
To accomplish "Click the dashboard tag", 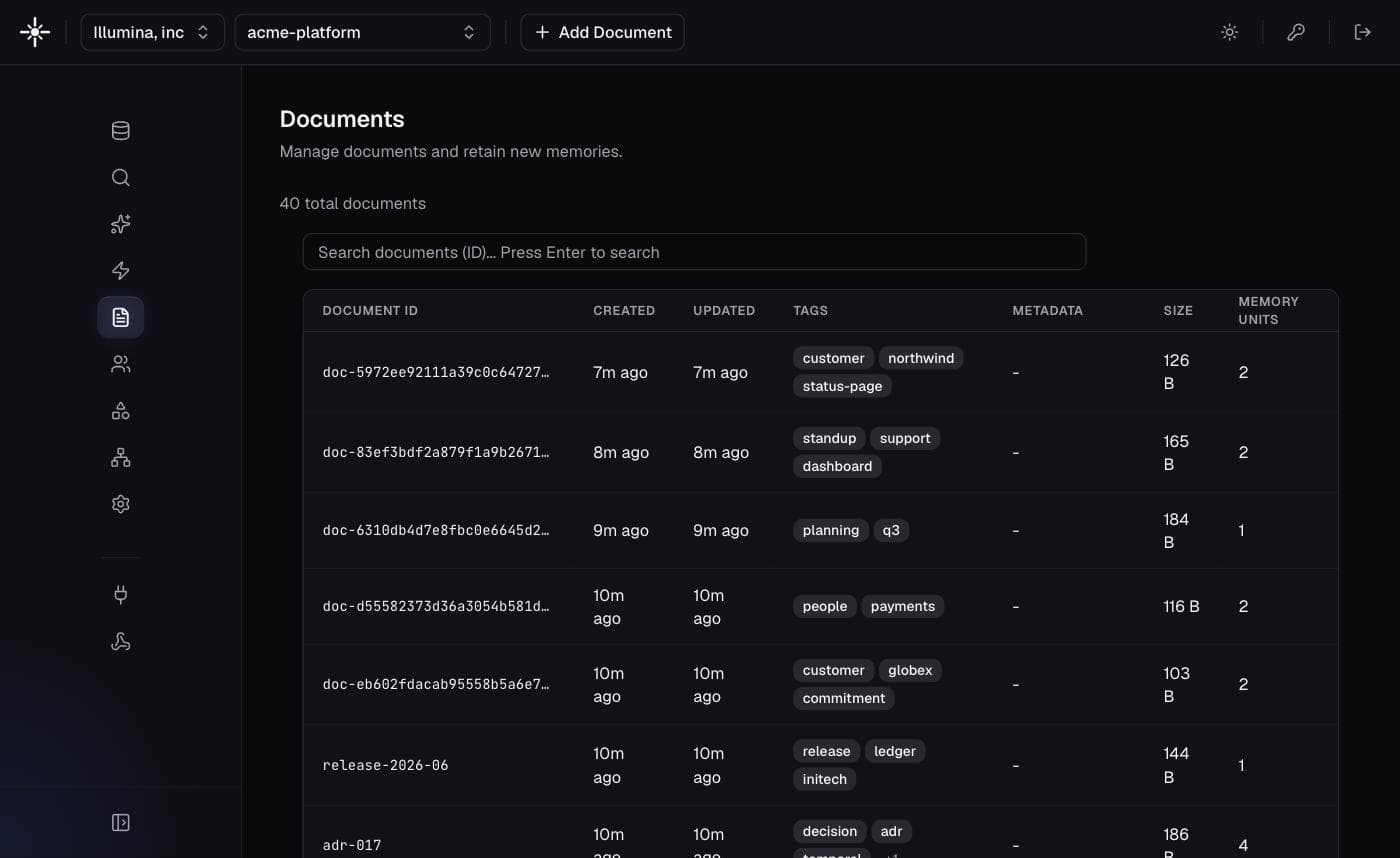I will point(837,466).
